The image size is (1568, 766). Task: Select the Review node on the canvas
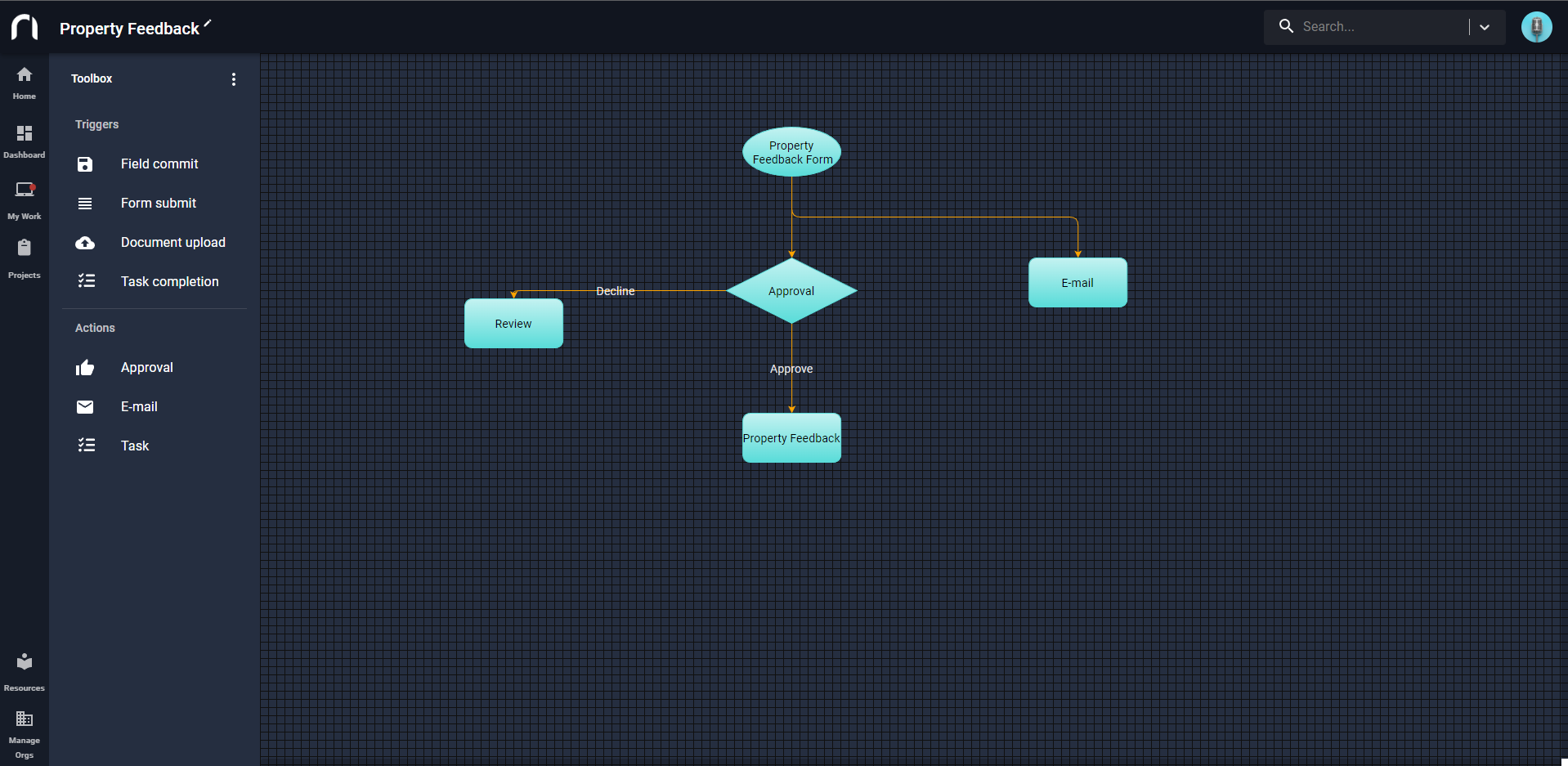click(x=513, y=323)
